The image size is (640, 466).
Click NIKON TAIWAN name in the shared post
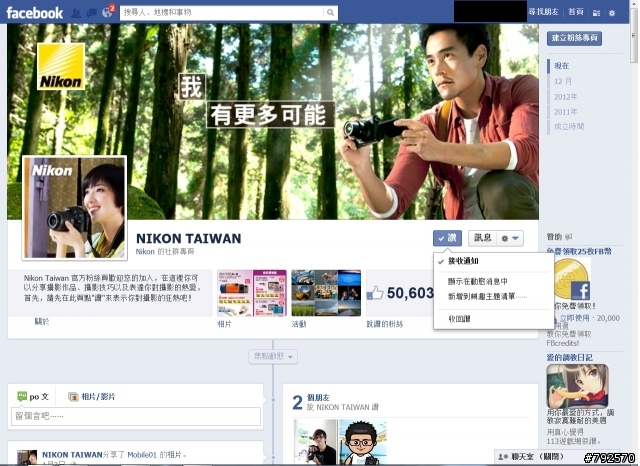pyautogui.click(x=72, y=455)
